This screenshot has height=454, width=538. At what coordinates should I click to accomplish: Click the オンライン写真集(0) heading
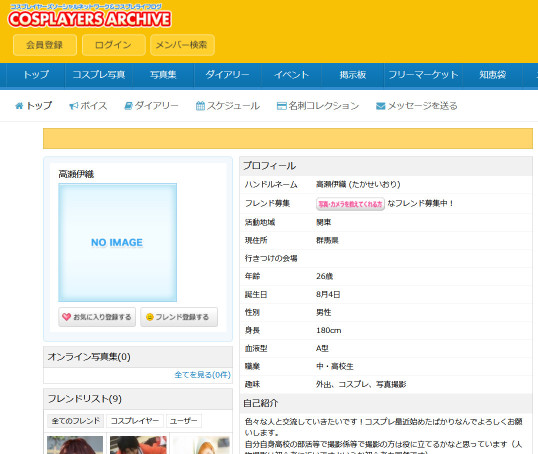tap(89, 357)
